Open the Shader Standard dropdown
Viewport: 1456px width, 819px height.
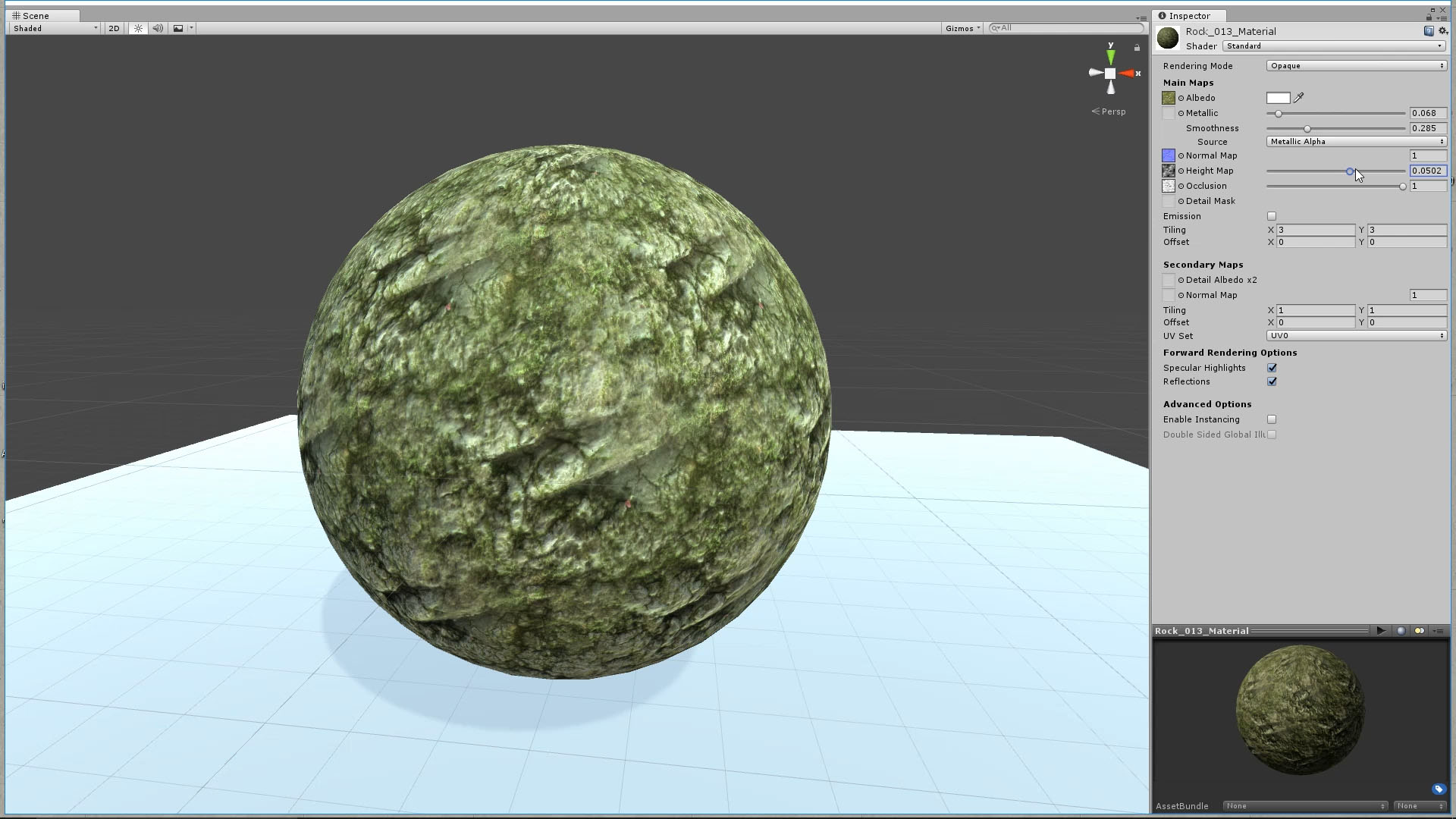(x=1333, y=46)
